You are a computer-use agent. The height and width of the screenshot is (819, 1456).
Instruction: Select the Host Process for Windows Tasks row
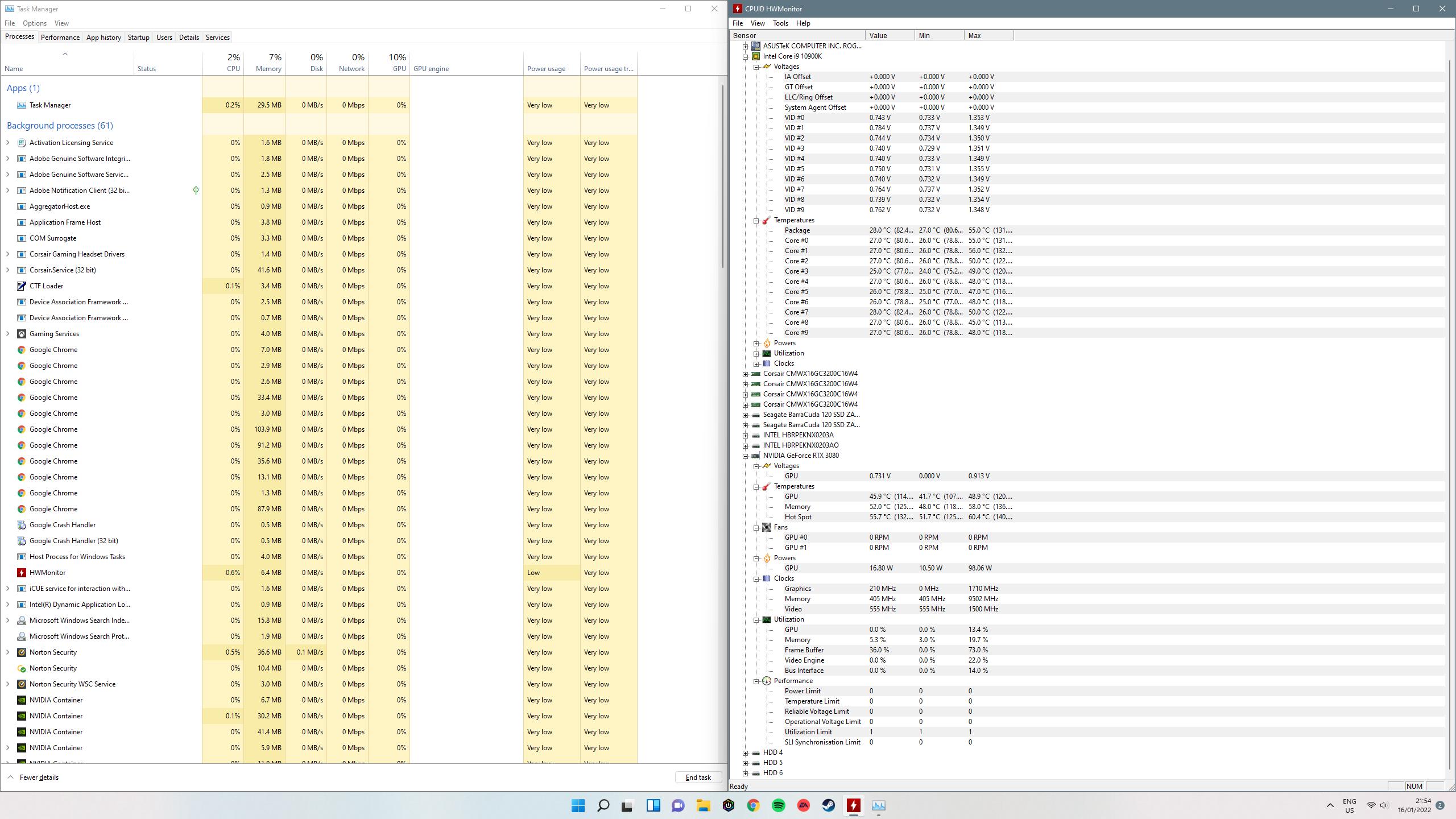click(319, 557)
